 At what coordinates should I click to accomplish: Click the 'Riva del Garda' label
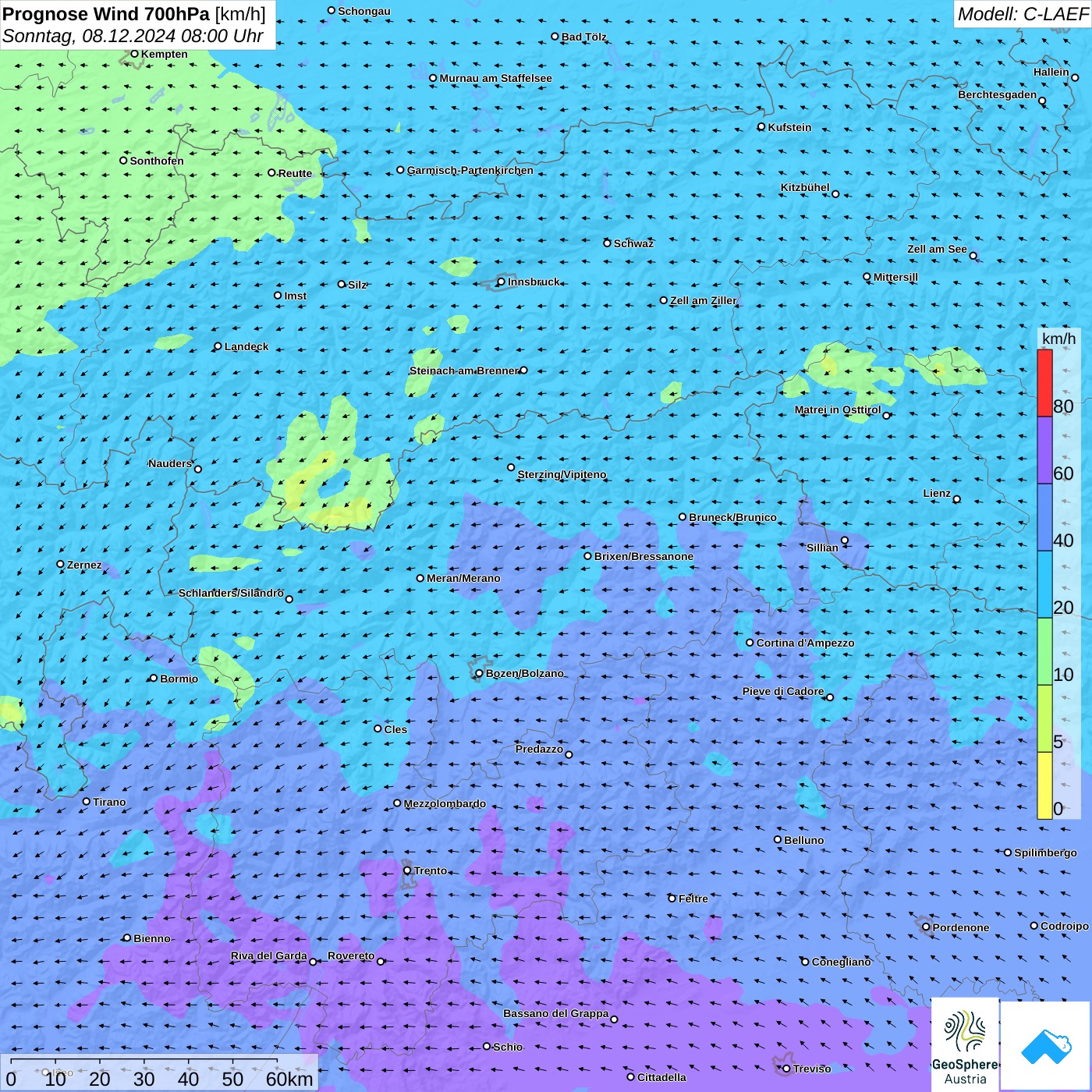269,955
